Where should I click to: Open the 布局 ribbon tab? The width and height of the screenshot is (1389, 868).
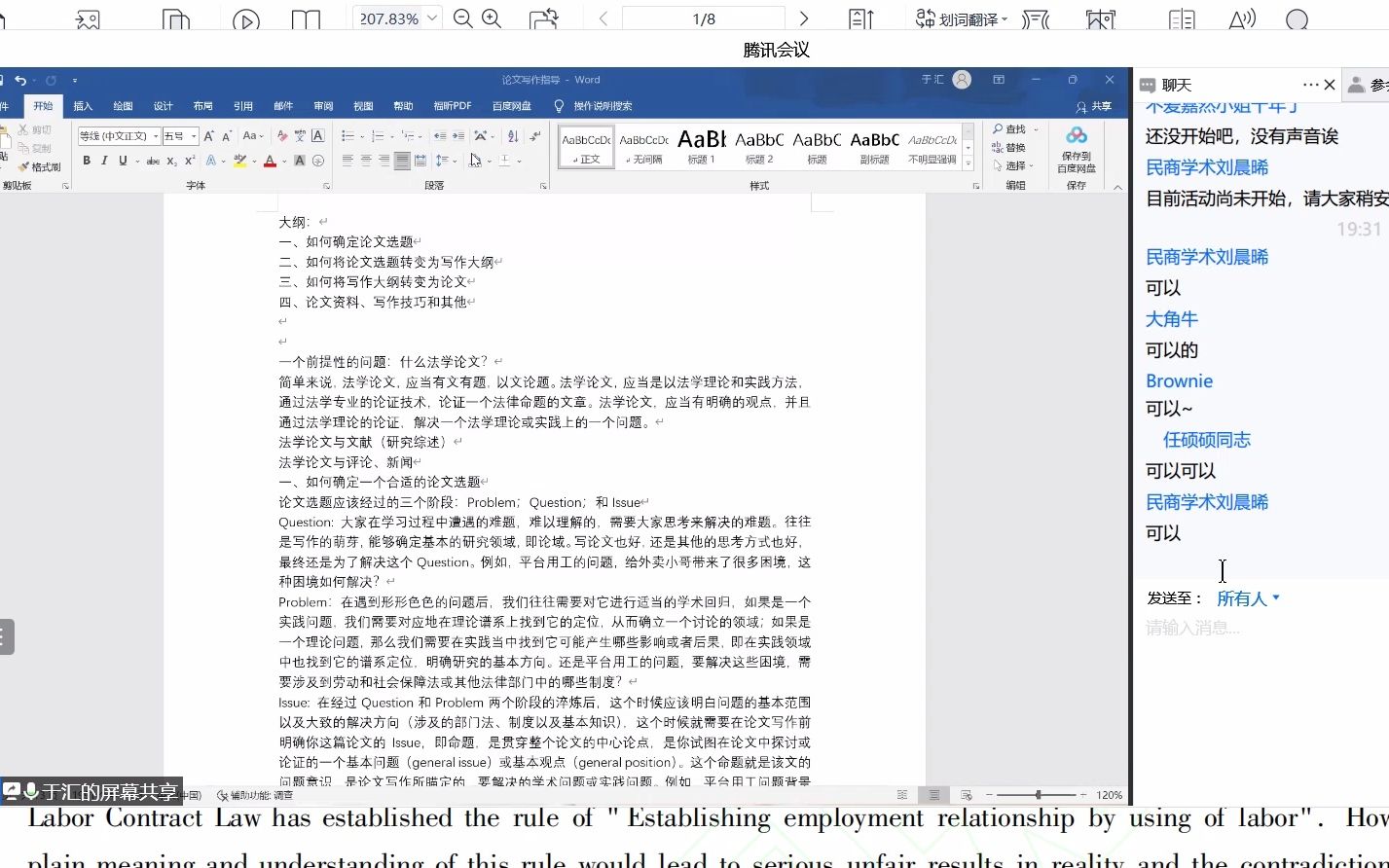(x=202, y=106)
